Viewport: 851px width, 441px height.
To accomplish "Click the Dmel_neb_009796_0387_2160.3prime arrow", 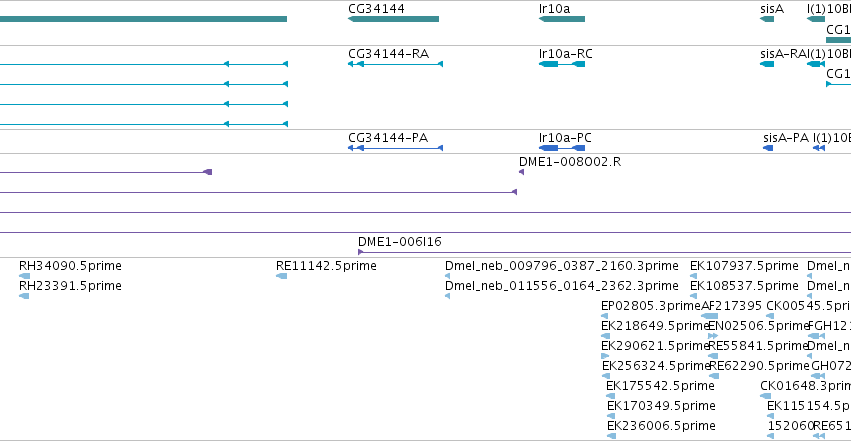I will 447,276.
